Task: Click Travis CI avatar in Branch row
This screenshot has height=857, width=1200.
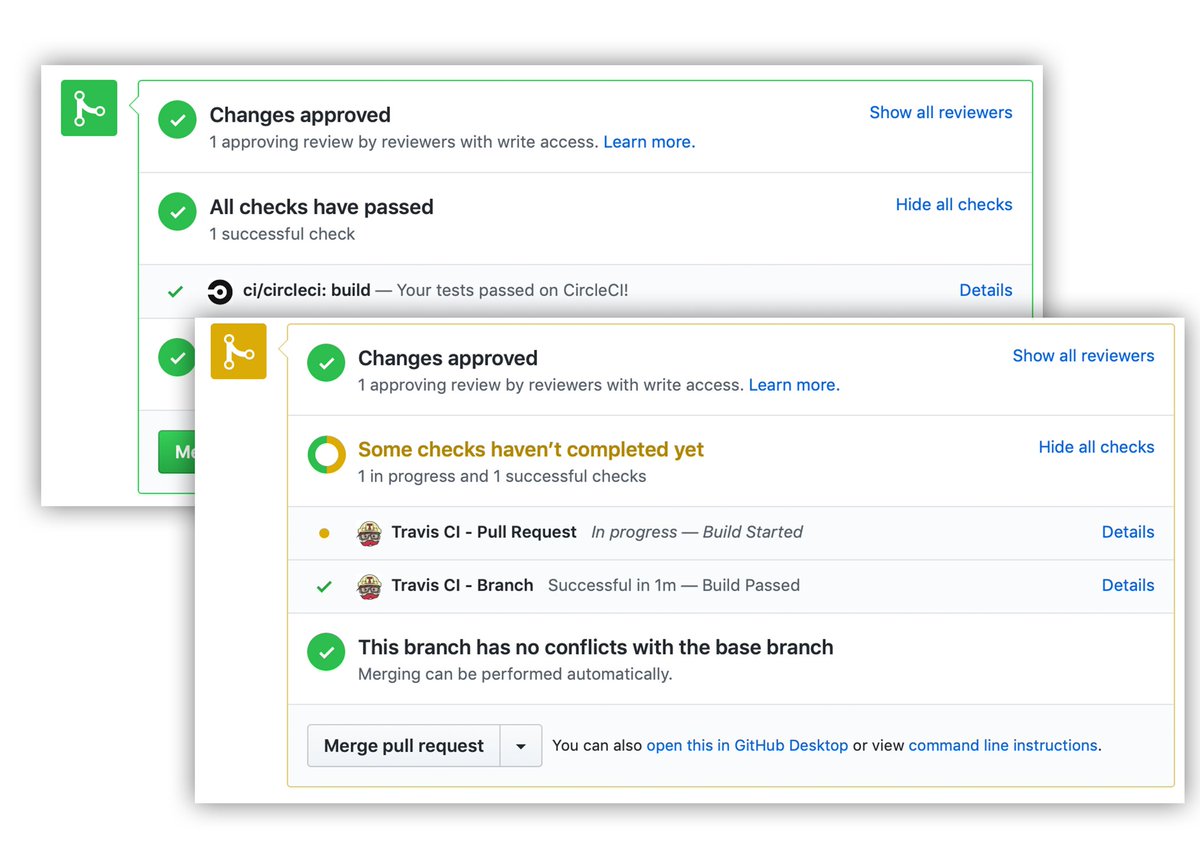Action: pyautogui.click(x=369, y=586)
